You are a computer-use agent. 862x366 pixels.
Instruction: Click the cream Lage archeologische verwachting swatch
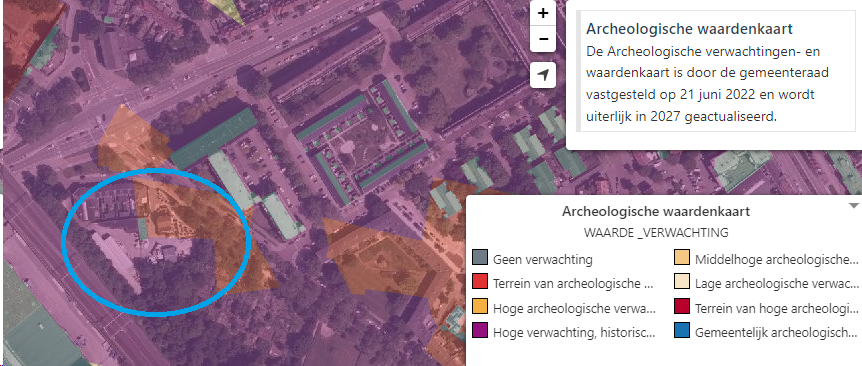coord(682,282)
